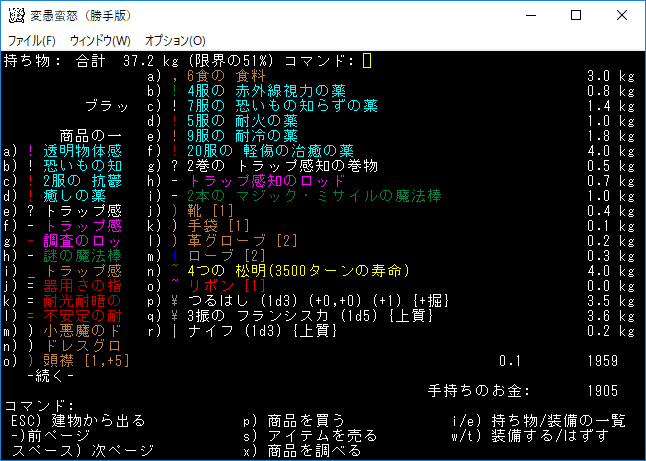The width and height of the screenshot is (646, 461).
Task: Click the potion icon beside 軽傷の治癒の薬
Action: 174,151
